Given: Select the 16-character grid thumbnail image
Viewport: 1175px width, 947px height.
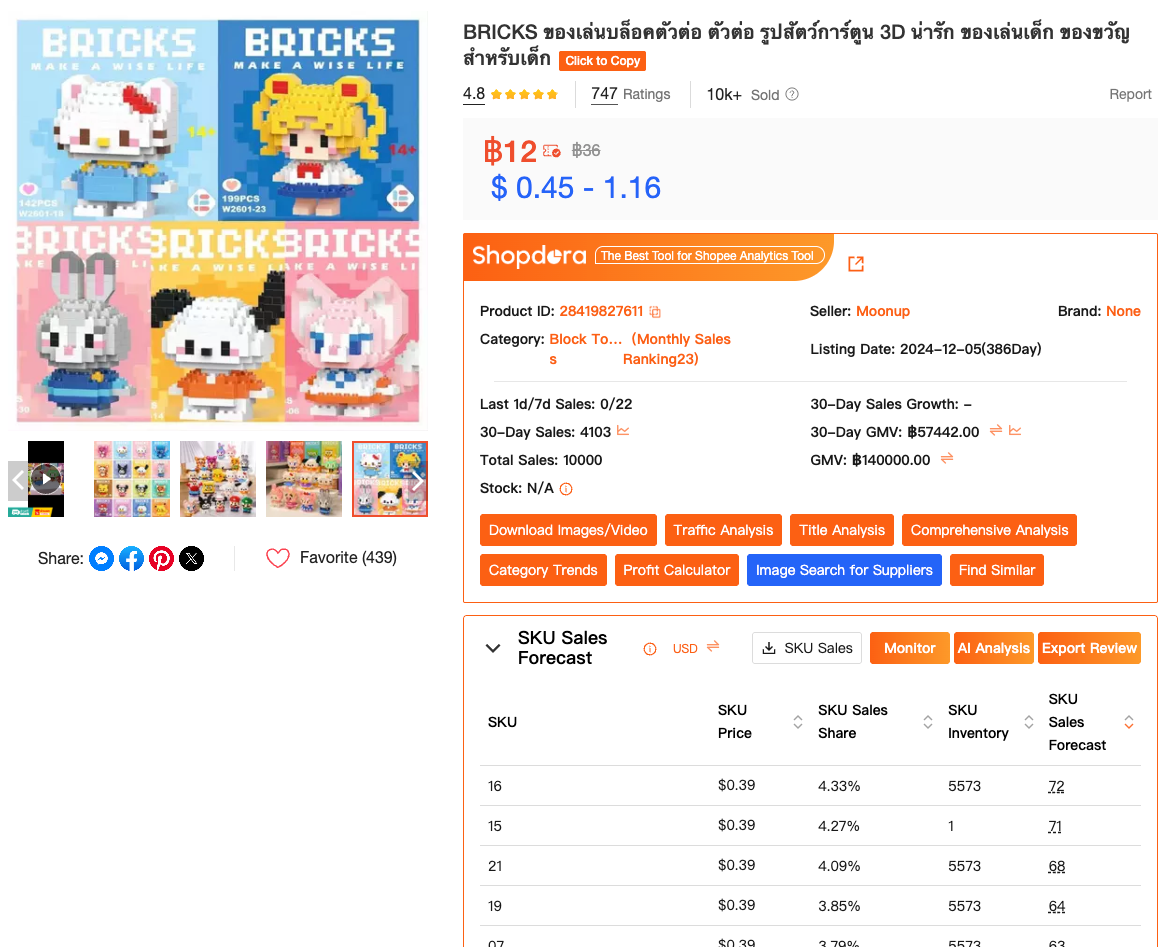Looking at the screenshot, I should coord(132,479).
